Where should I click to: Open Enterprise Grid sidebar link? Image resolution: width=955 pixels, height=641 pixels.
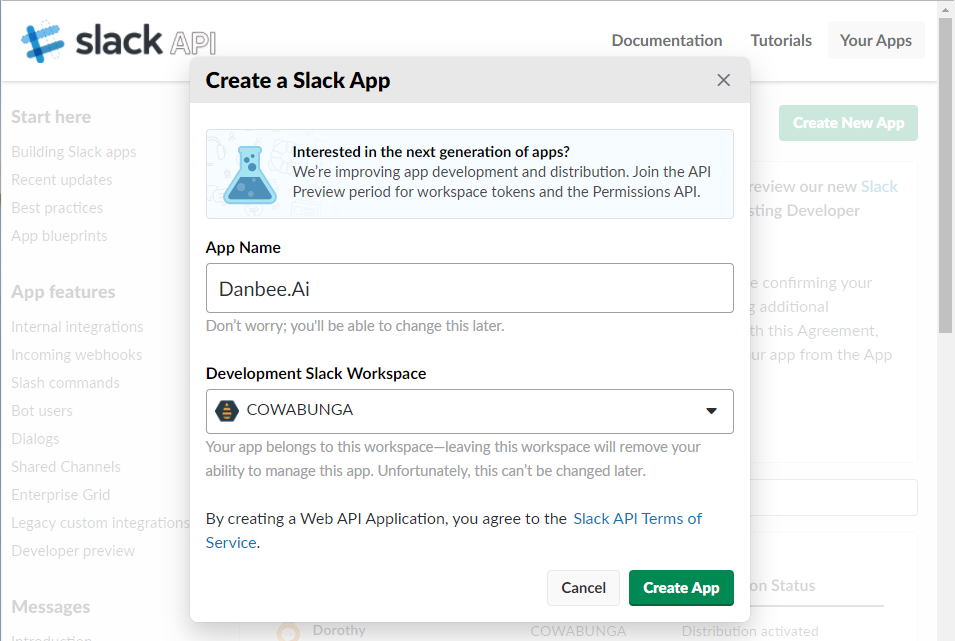pyautogui.click(x=61, y=495)
